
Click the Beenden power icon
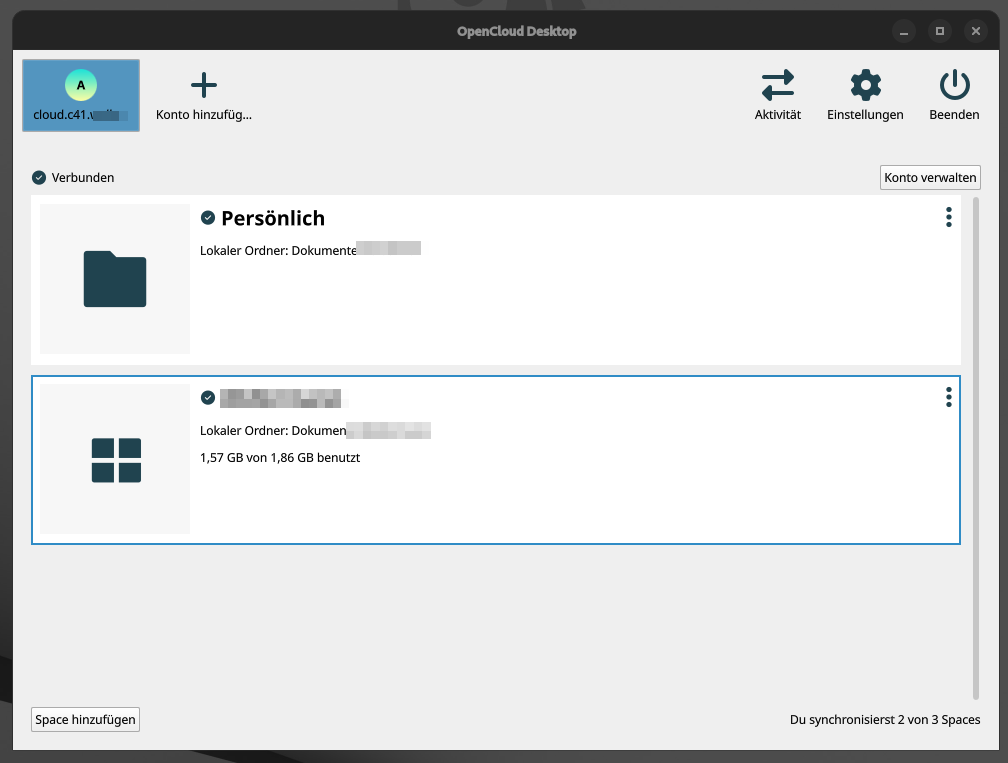click(x=953, y=85)
